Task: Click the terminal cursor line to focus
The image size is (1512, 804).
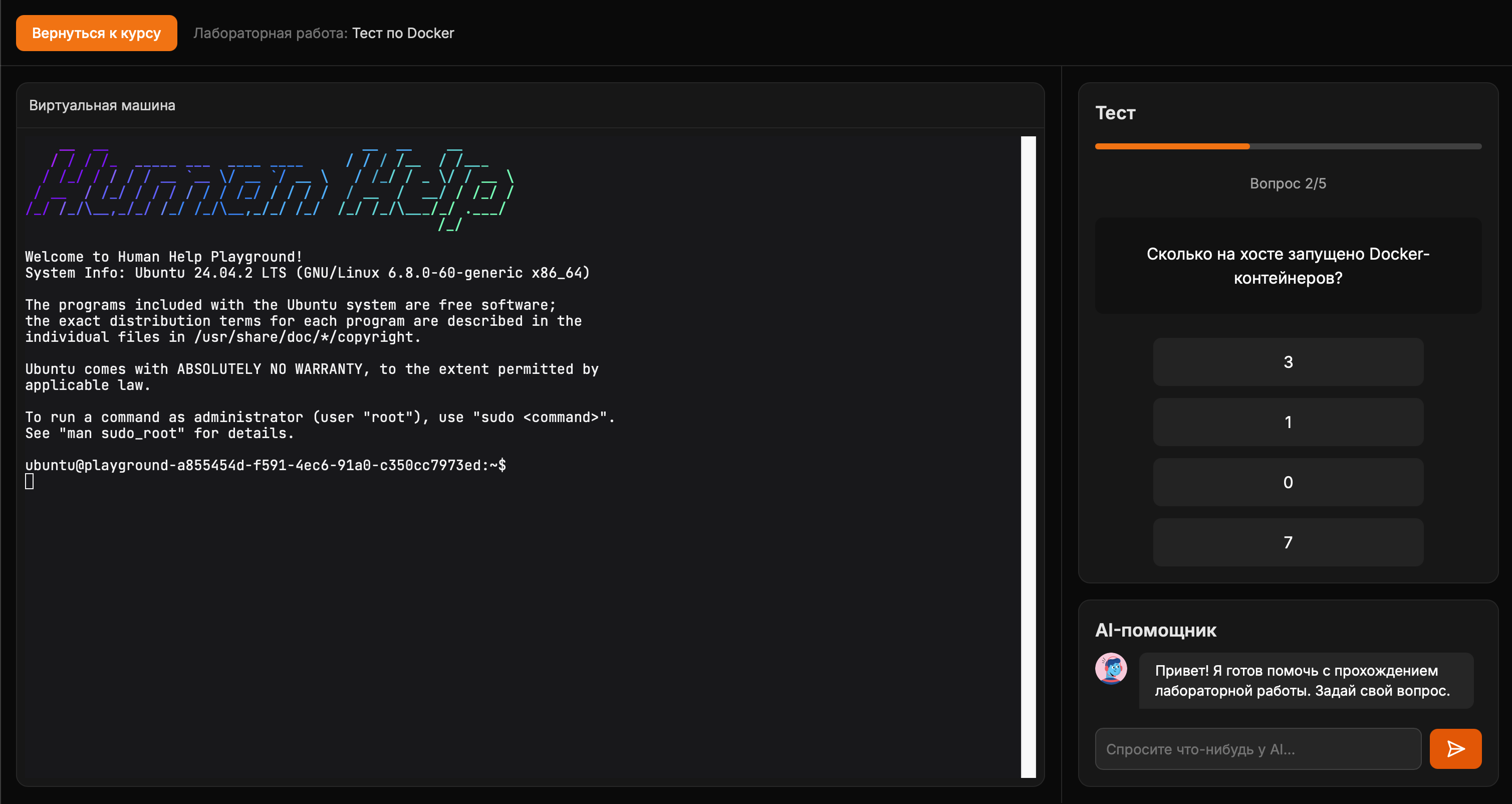Action: 30,482
